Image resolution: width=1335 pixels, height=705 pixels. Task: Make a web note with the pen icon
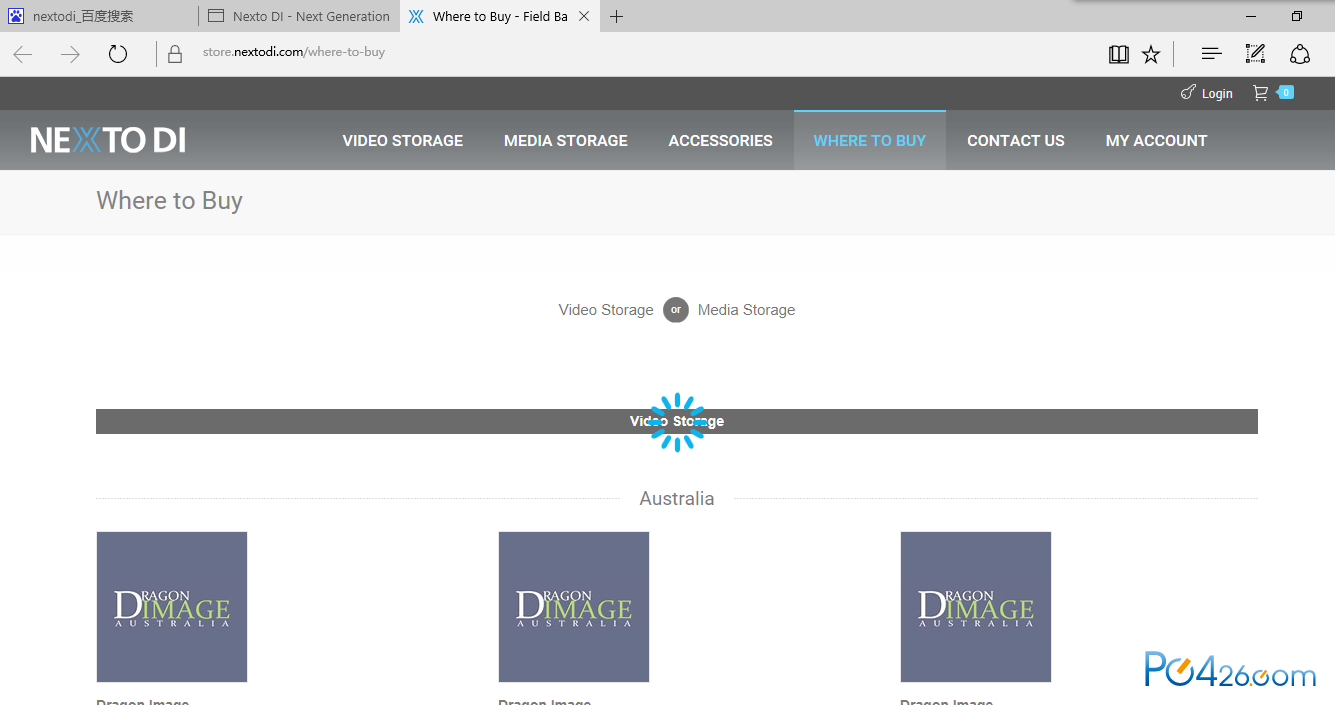(x=1255, y=54)
